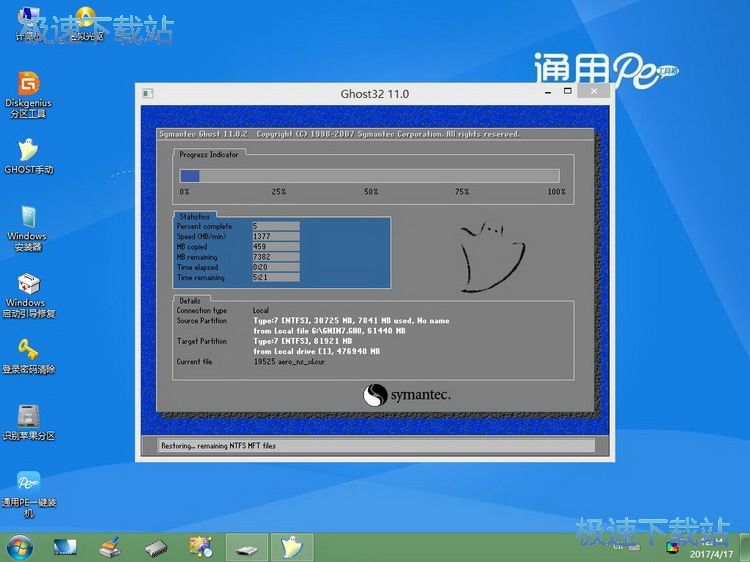Click the ghost mascot drawing
Image resolution: width=750 pixels, height=562 pixels.
tap(492, 256)
